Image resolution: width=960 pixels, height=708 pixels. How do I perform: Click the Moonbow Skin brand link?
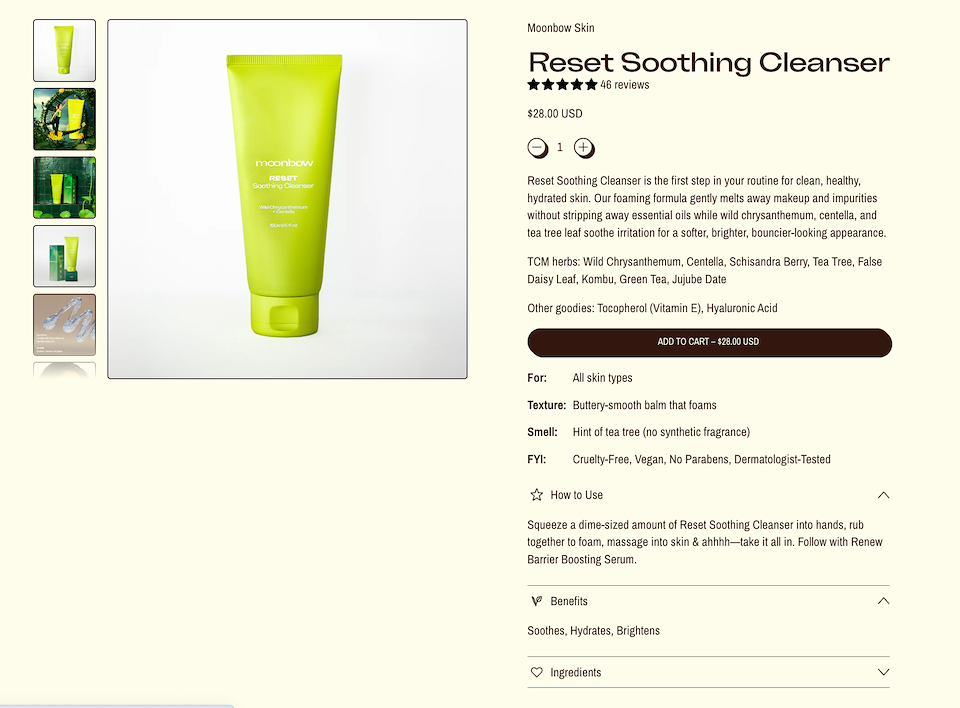(x=561, y=28)
